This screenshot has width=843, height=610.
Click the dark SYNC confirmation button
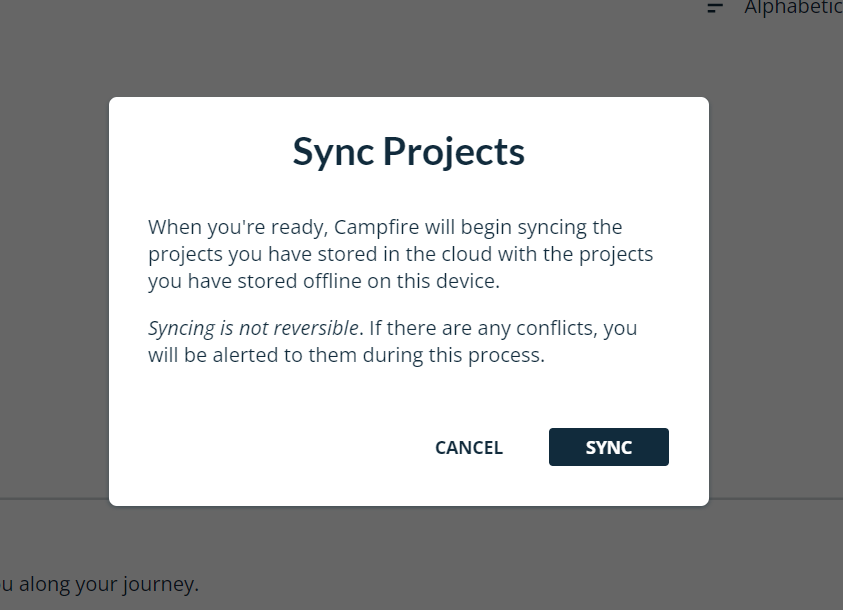coord(608,447)
